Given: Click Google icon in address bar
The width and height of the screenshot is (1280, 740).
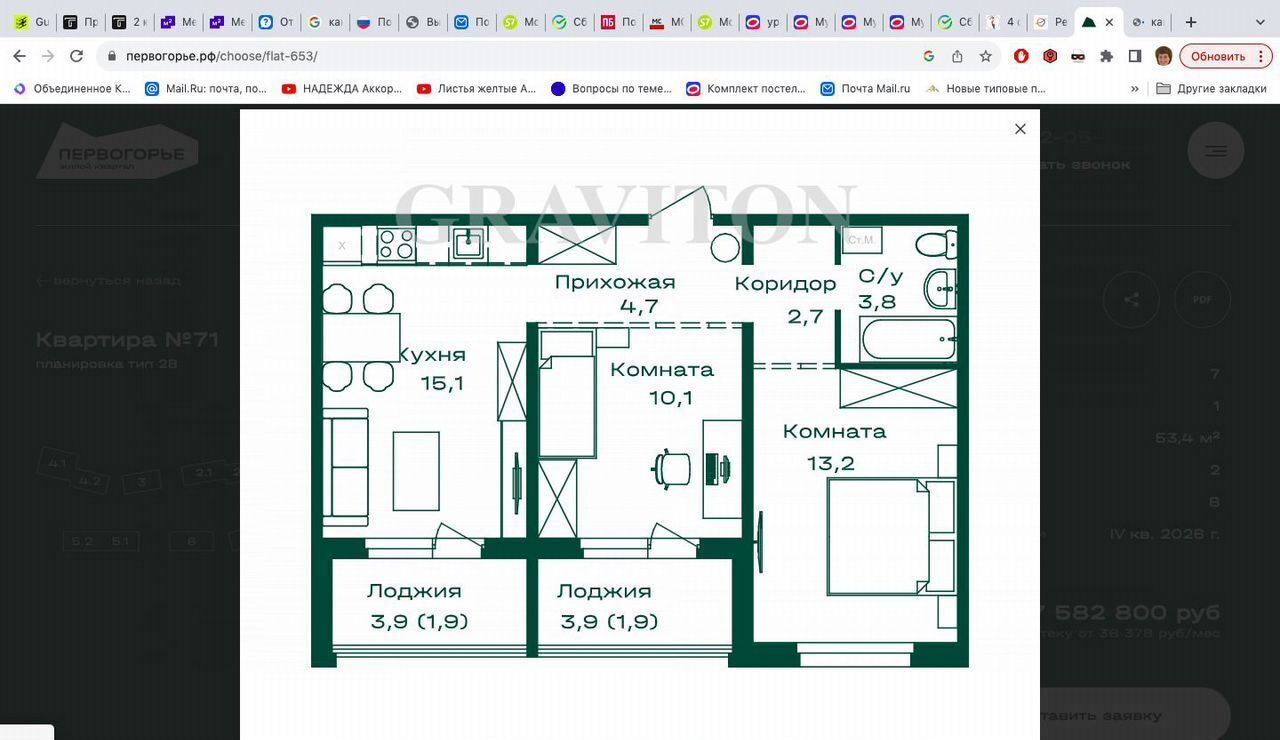Looking at the screenshot, I should 929,56.
